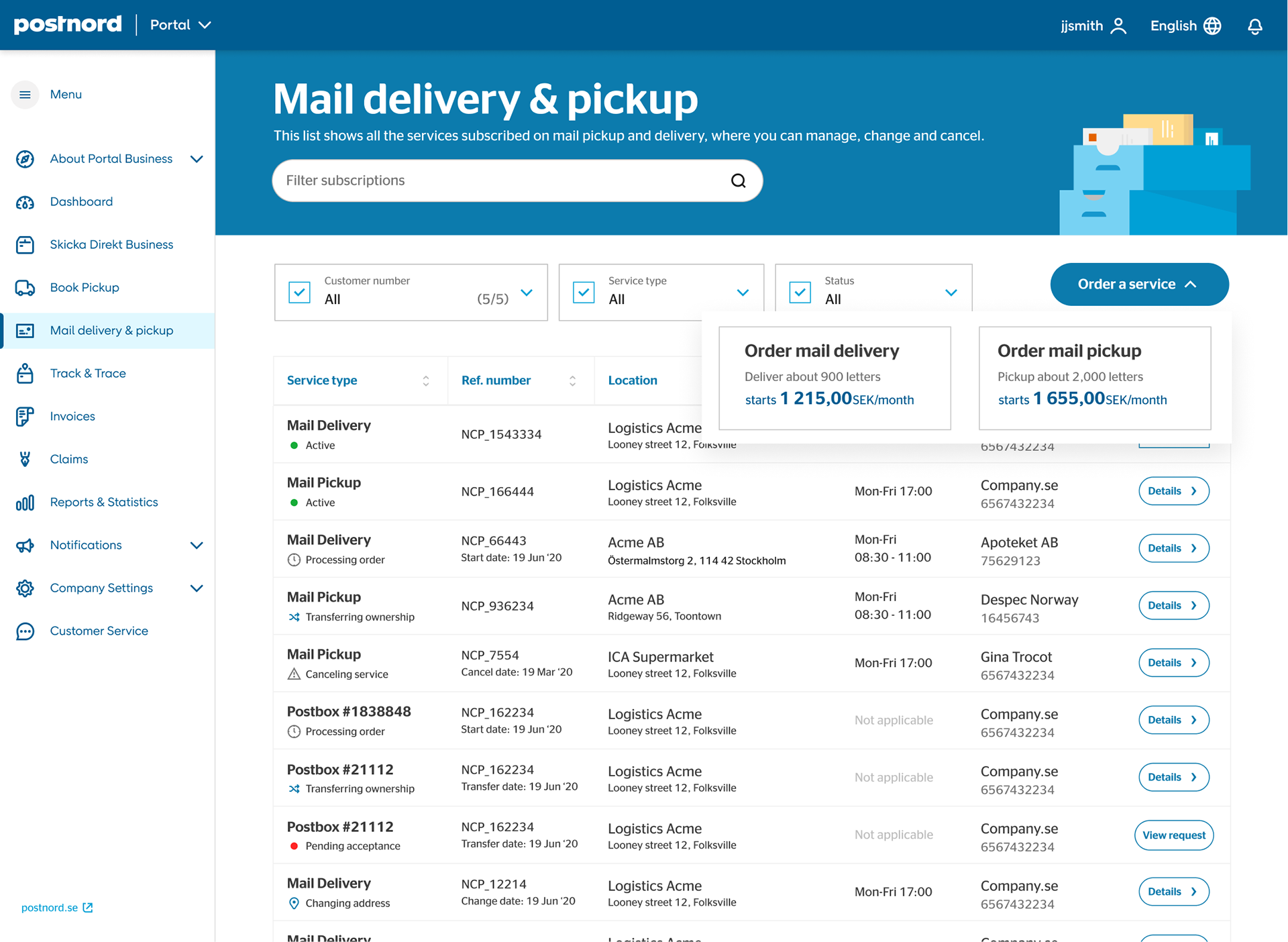
Task: Click the postnord logo
Action: click(x=68, y=25)
